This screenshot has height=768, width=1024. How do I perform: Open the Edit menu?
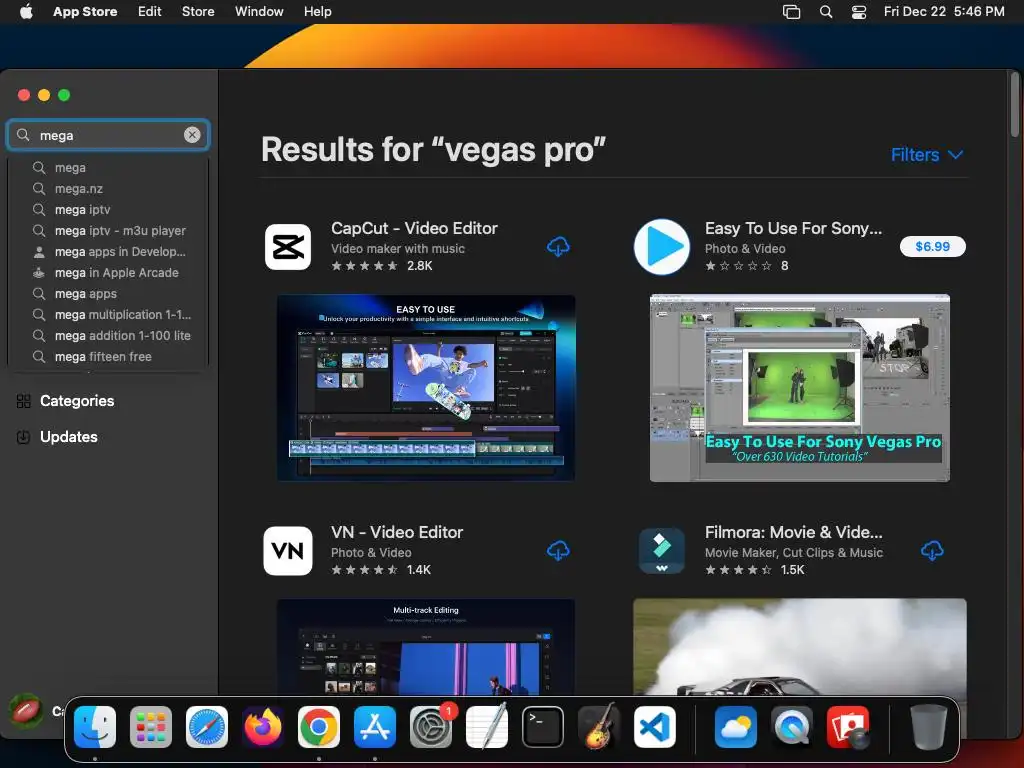(x=150, y=11)
